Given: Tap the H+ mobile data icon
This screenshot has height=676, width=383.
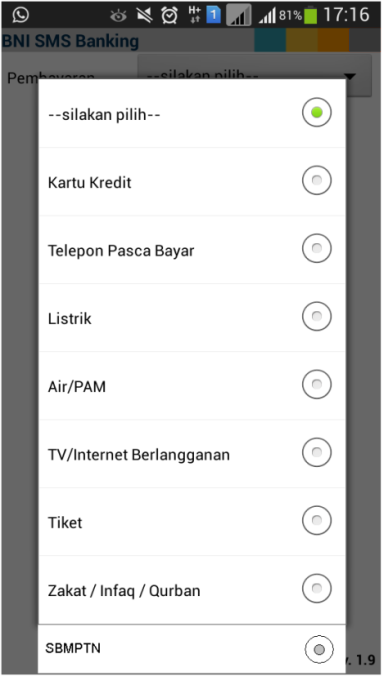Looking at the screenshot, I should click(x=195, y=15).
